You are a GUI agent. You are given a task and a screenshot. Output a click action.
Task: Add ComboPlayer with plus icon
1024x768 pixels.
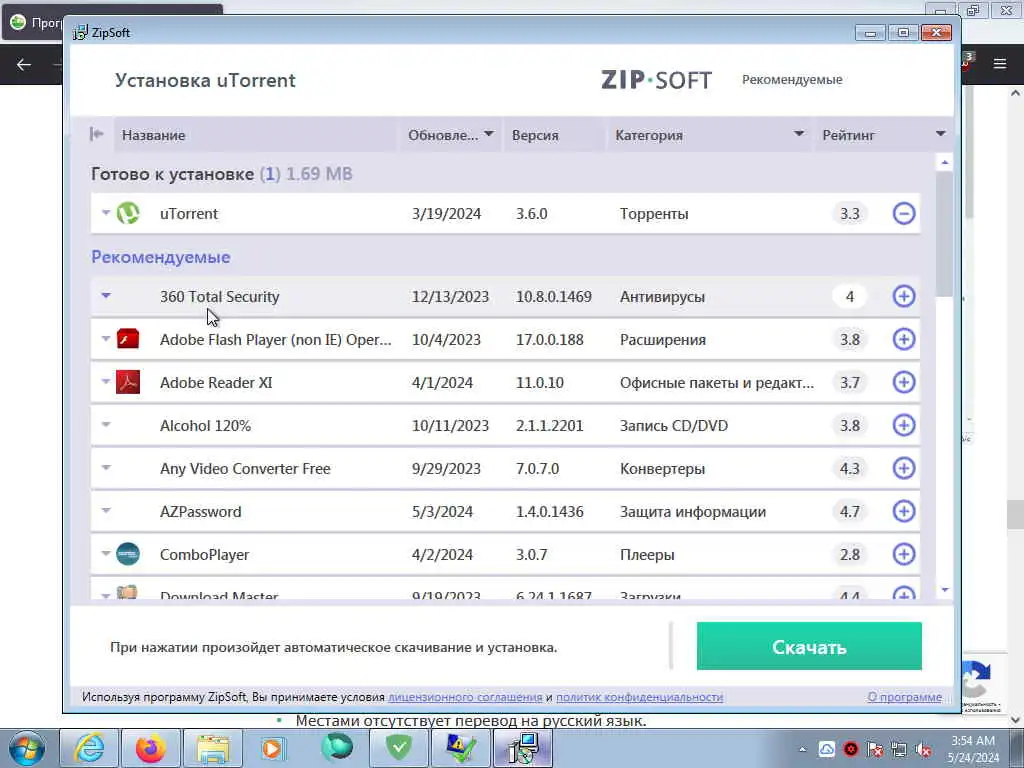(x=904, y=554)
